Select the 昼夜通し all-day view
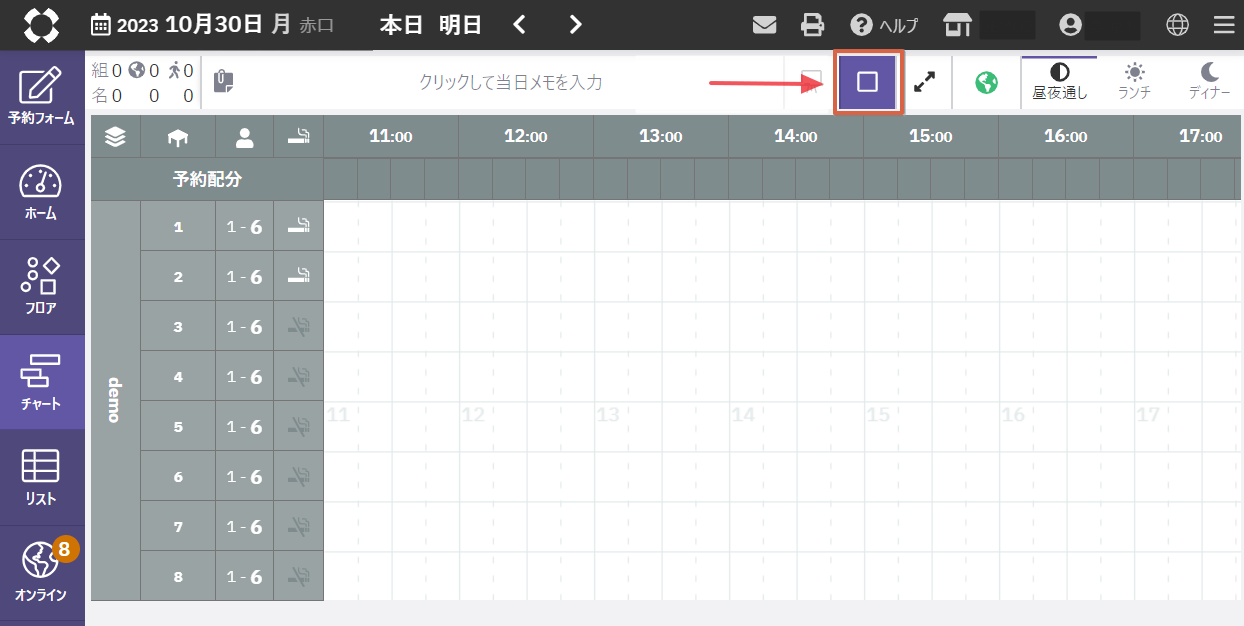Screen dimensions: 1244x626 click(x=1059, y=82)
